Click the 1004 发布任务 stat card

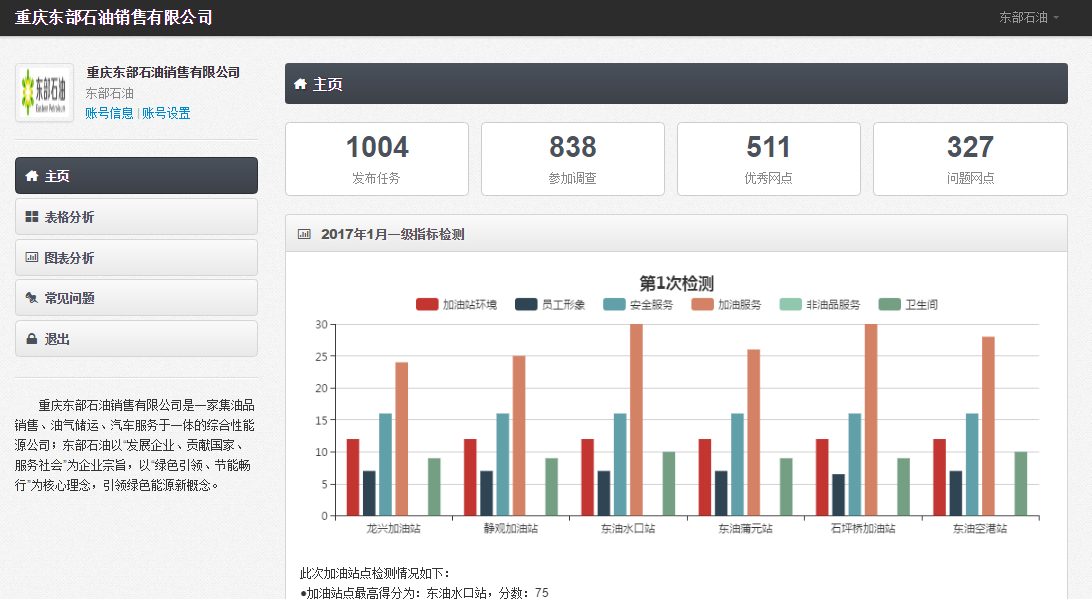[x=377, y=159]
